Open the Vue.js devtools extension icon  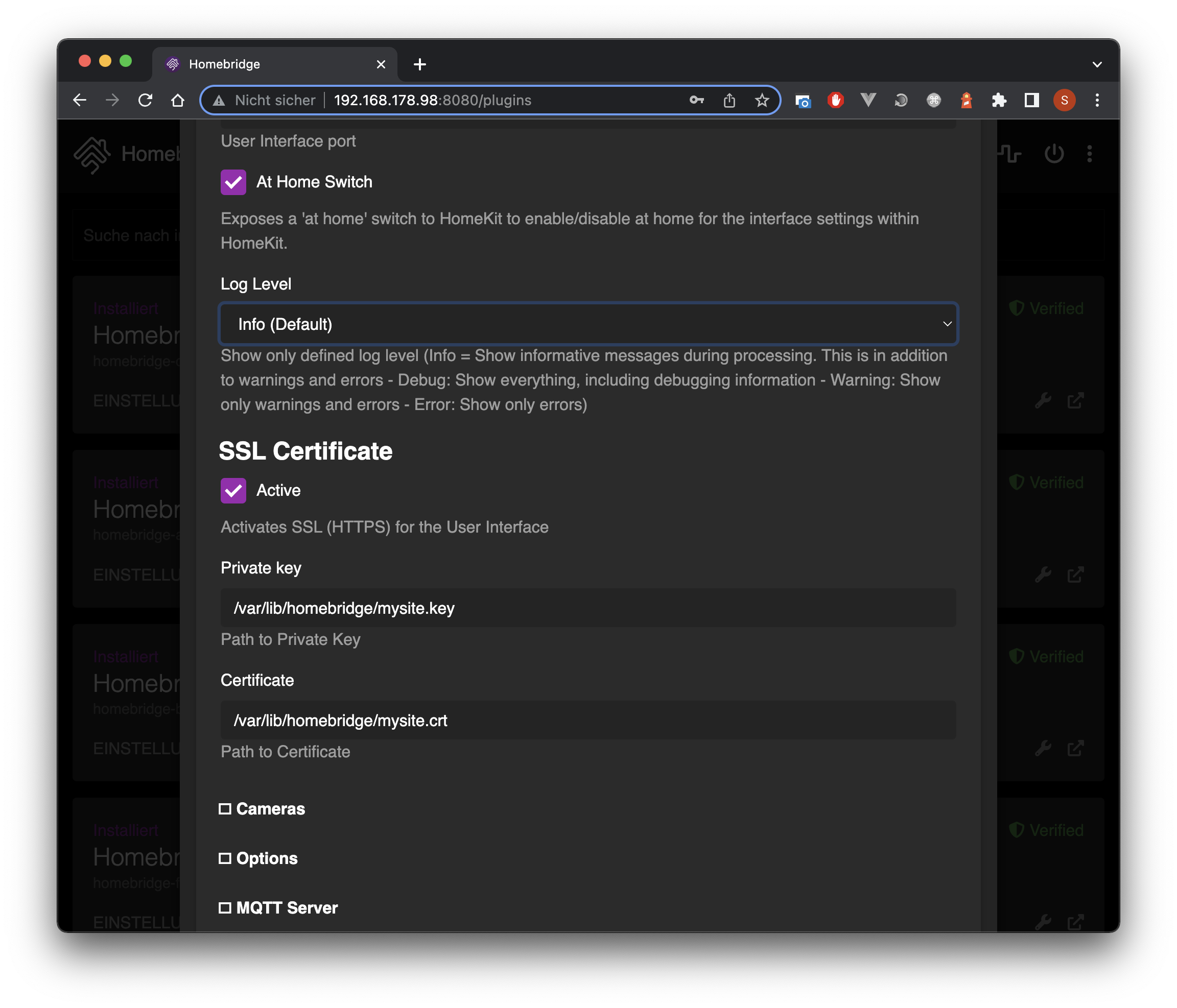click(867, 100)
